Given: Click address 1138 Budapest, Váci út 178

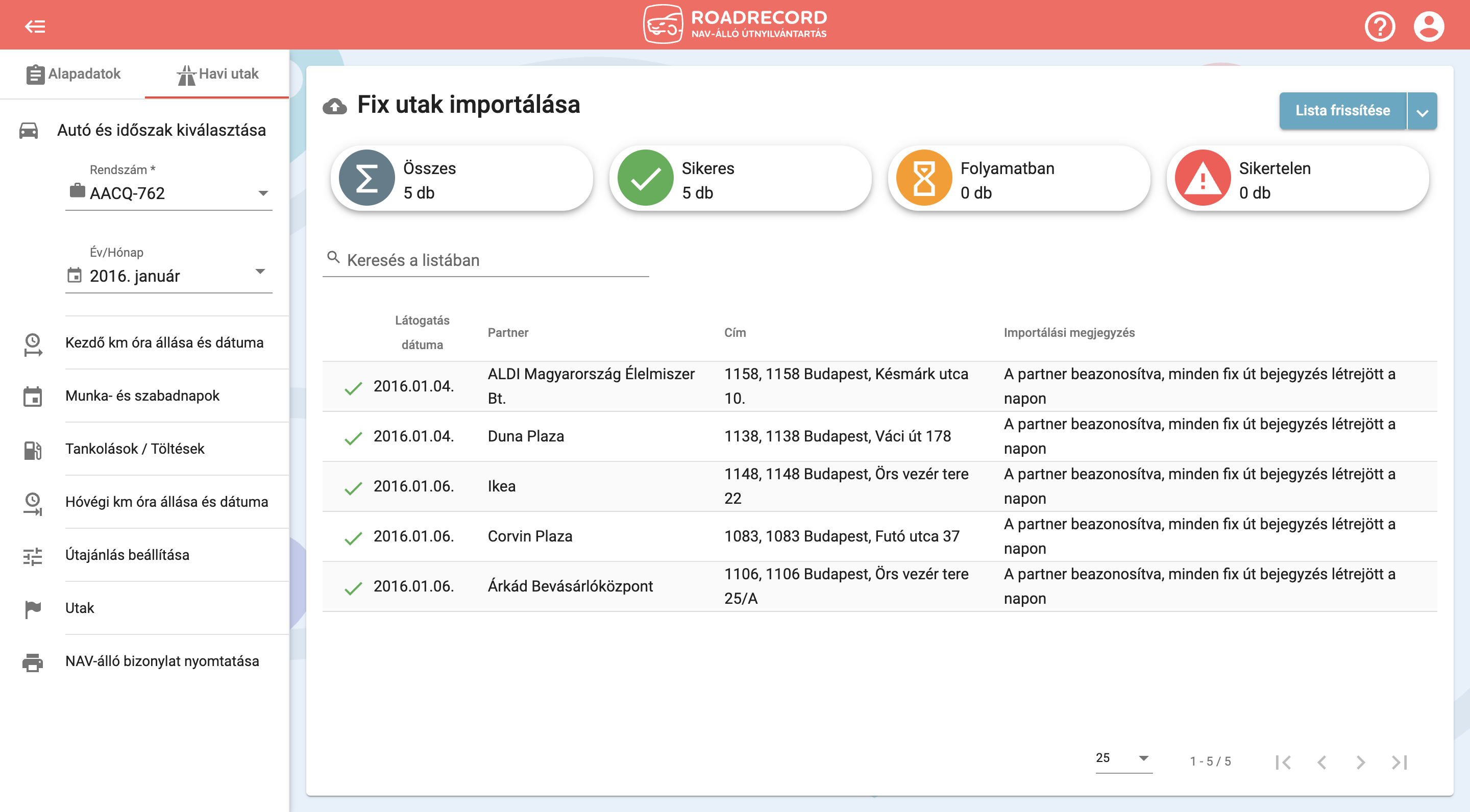Looking at the screenshot, I should pos(837,436).
